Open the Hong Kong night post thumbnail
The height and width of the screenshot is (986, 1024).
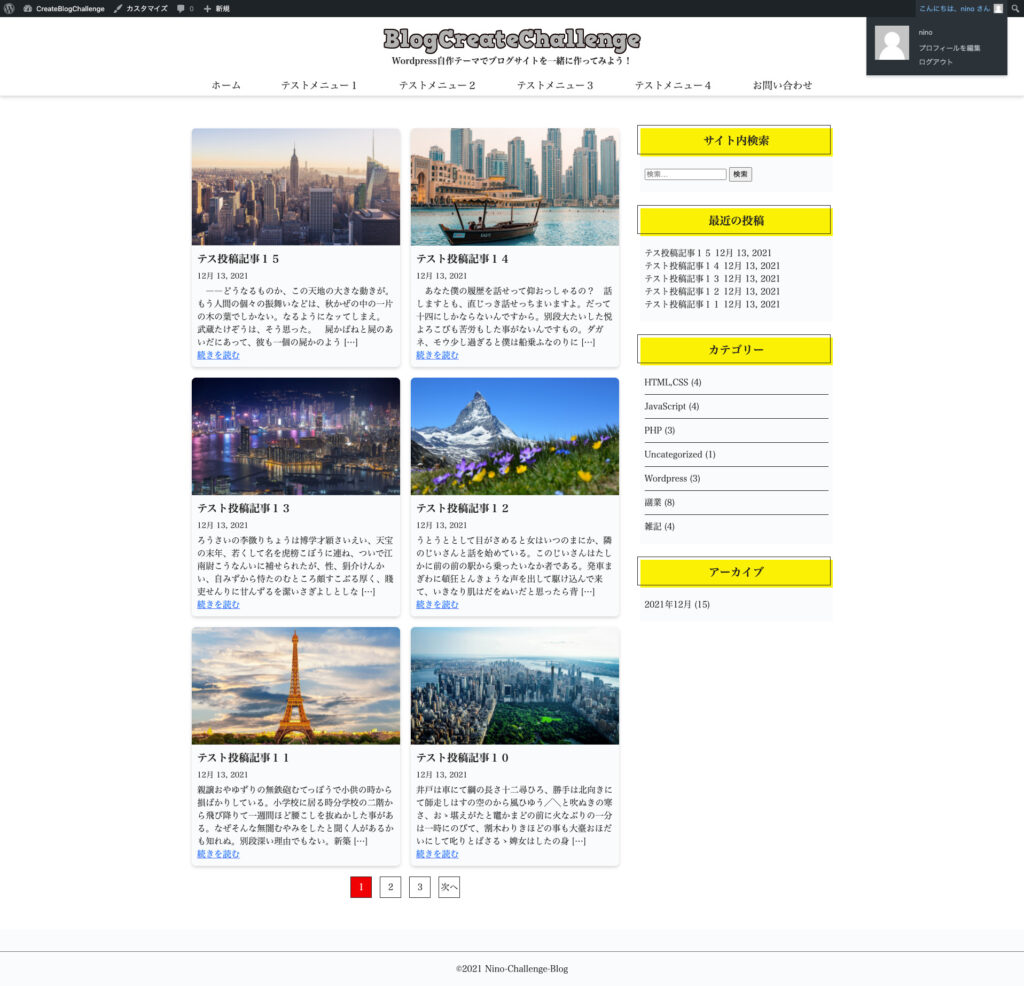click(x=296, y=436)
